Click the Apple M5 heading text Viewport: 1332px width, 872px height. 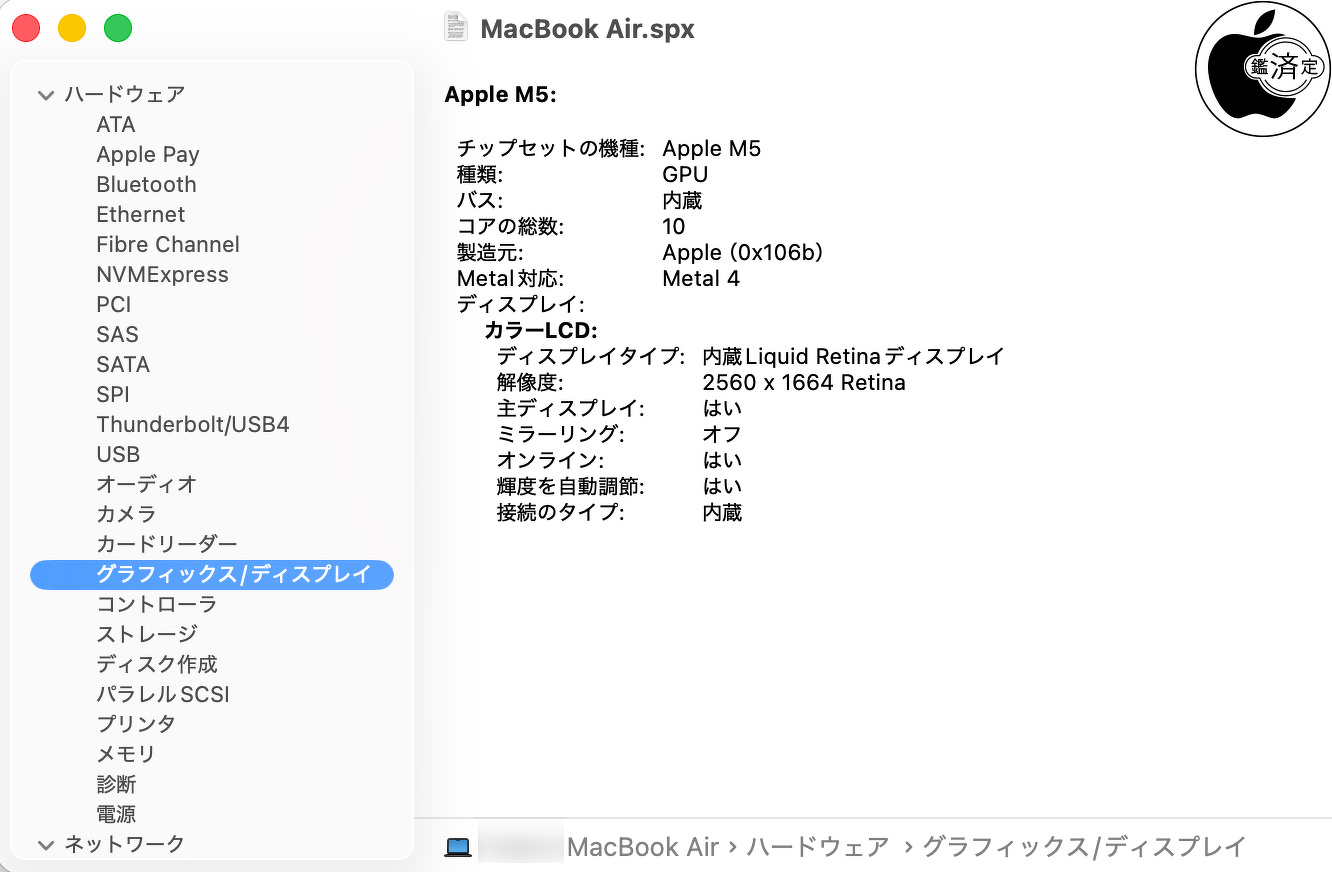(x=500, y=95)
